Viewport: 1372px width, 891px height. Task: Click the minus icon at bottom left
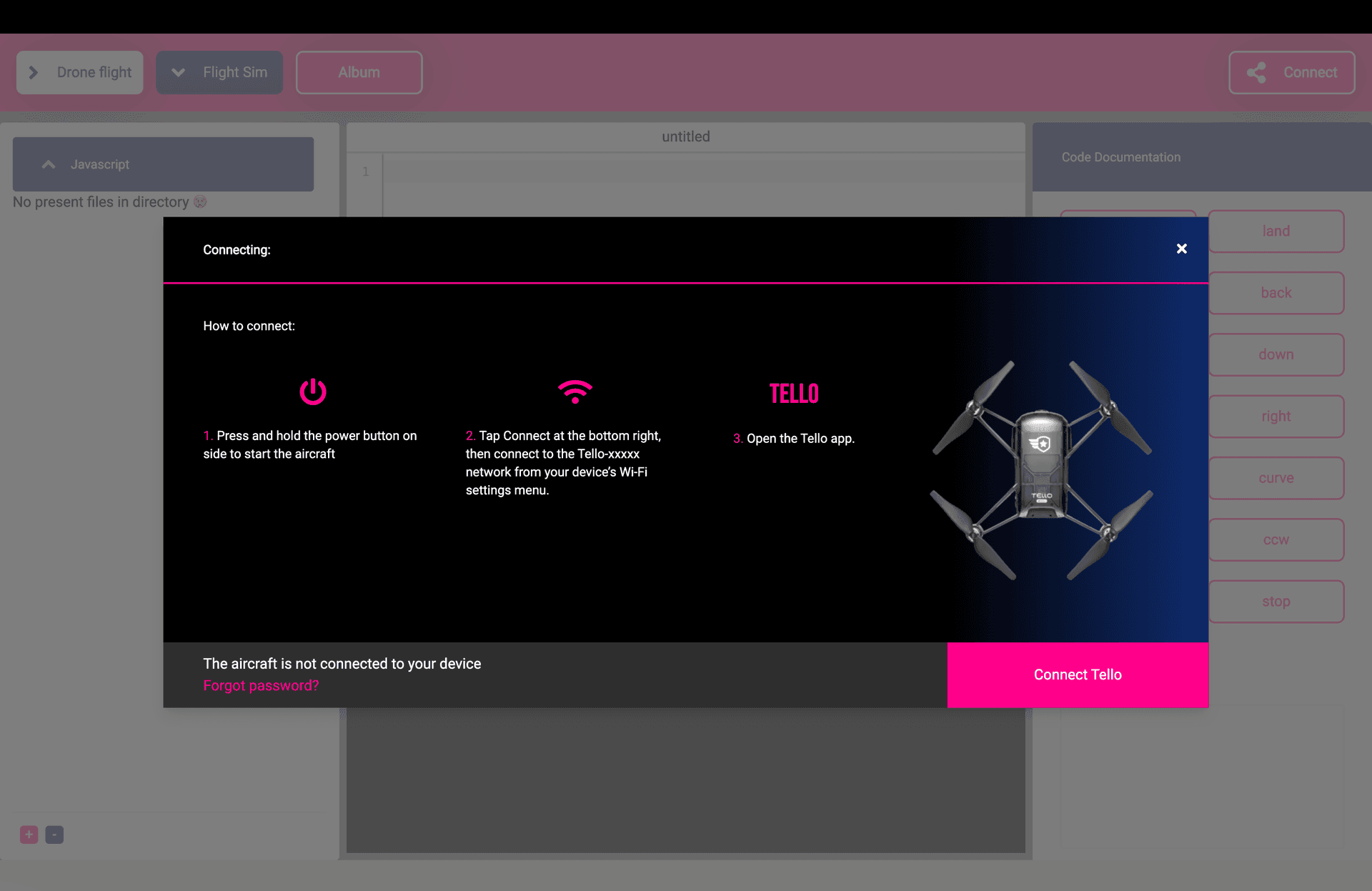click(54, 835)
